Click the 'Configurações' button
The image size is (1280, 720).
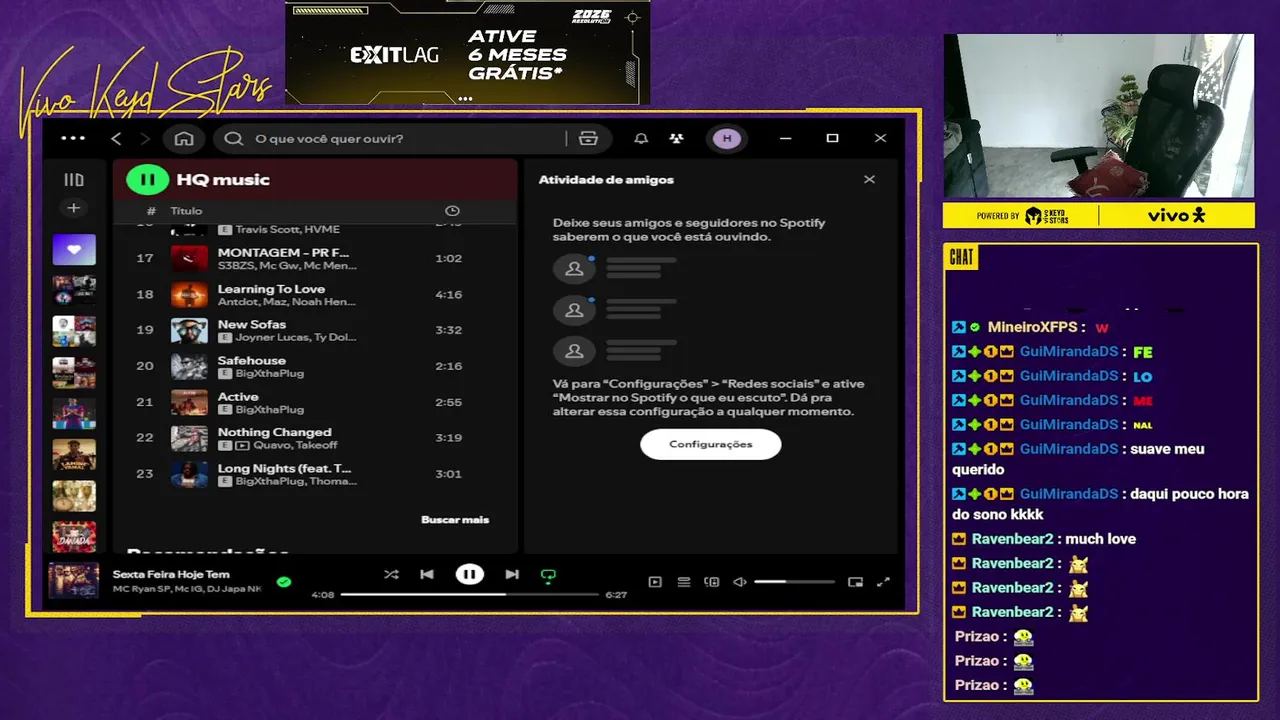click(x=710, y=444)
